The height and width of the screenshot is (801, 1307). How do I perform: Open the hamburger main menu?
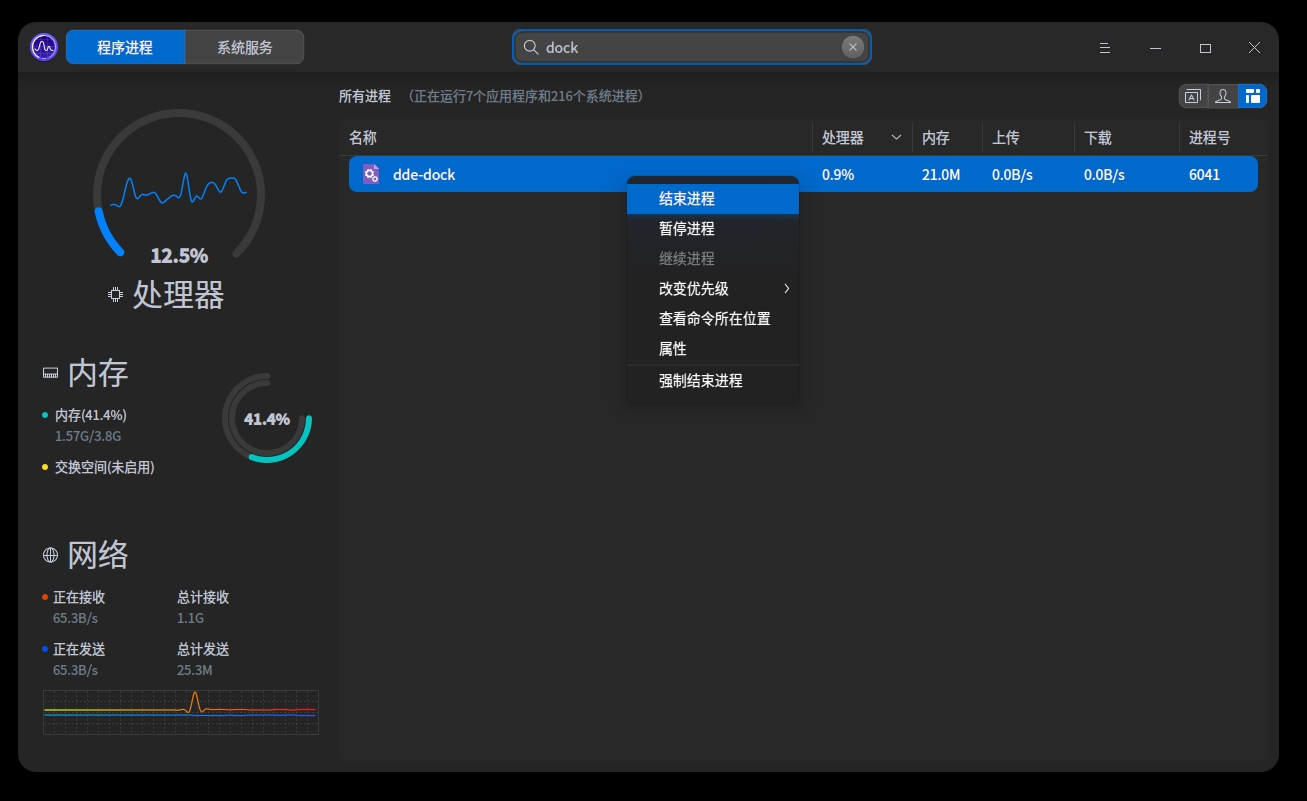pos(1105,47)
